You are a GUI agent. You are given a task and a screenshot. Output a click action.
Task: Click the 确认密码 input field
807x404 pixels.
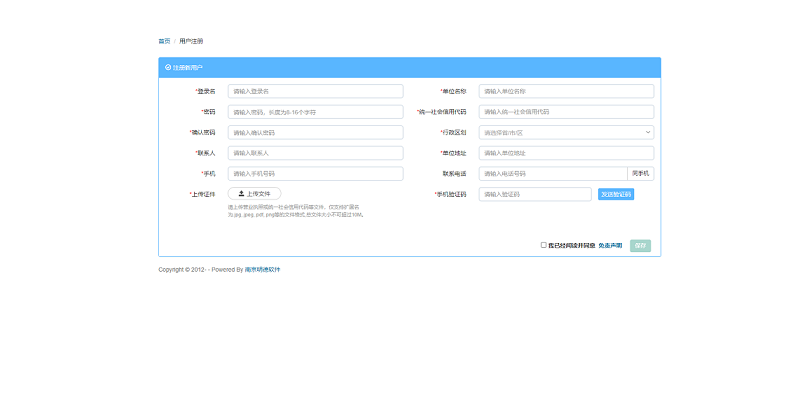click(x=315, y=132)
